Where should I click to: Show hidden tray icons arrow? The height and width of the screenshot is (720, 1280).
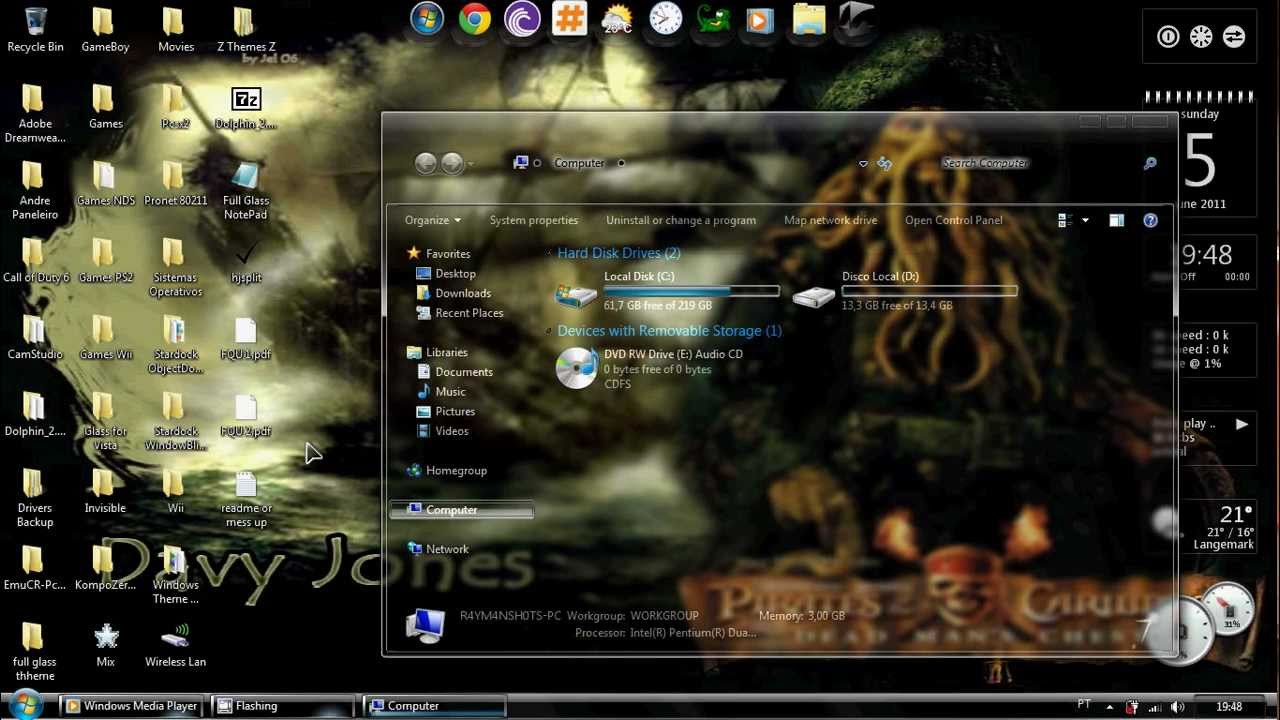(1109, 707)
